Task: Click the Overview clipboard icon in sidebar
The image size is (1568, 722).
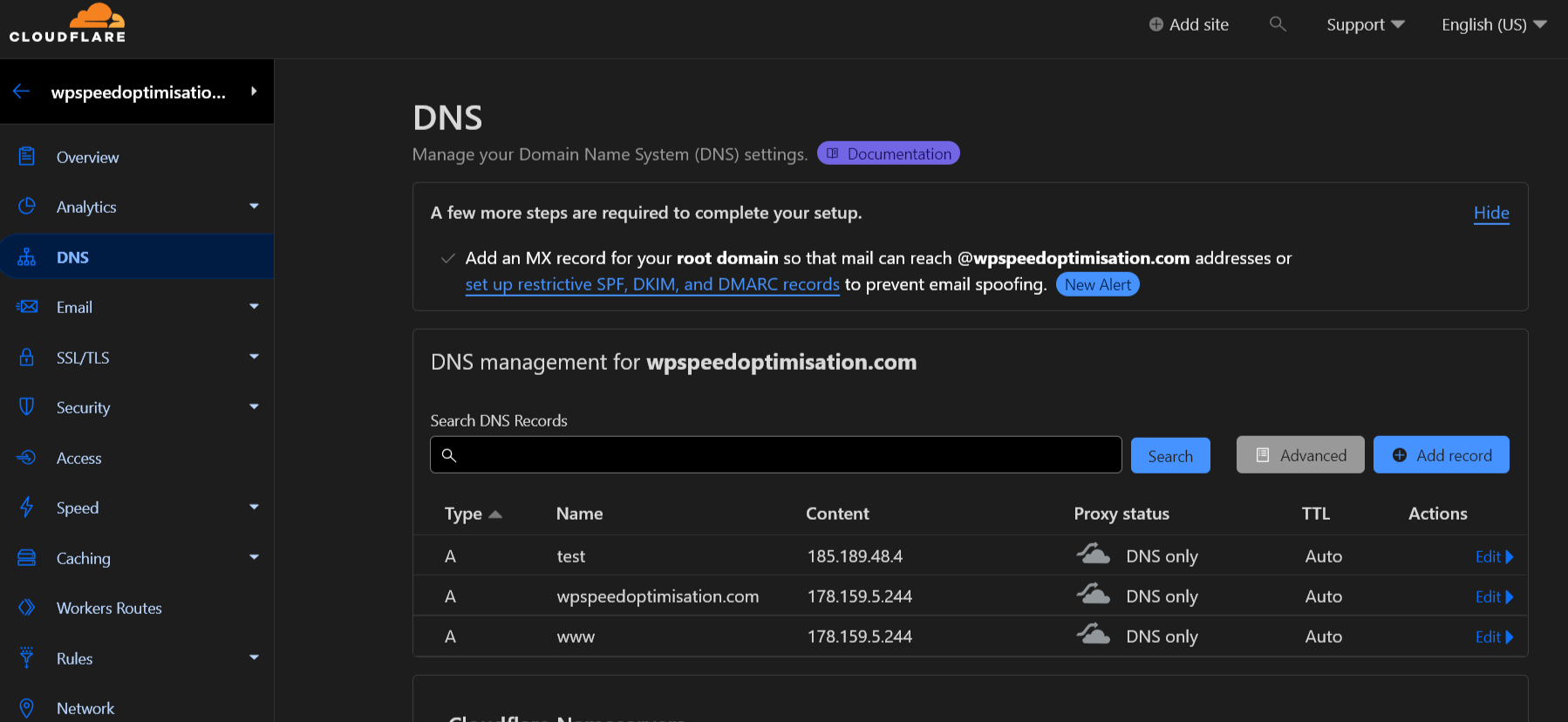Action: [x=27, y=156]
